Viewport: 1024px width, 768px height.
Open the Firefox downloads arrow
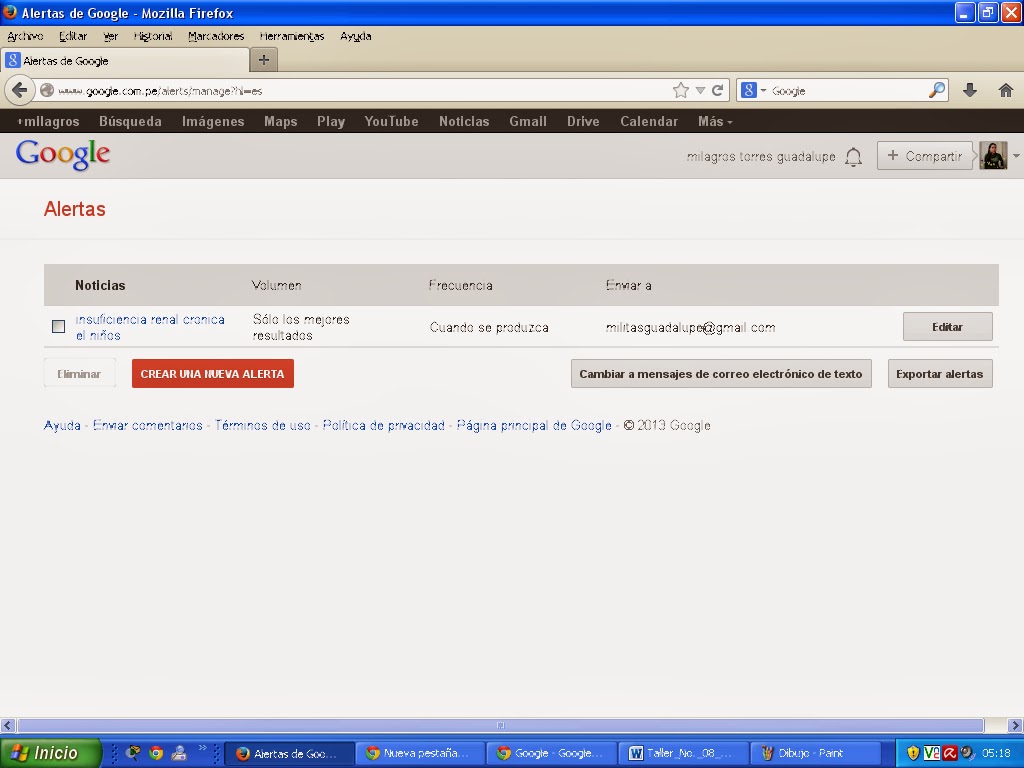pyautogui.click(x=970, y=90)
